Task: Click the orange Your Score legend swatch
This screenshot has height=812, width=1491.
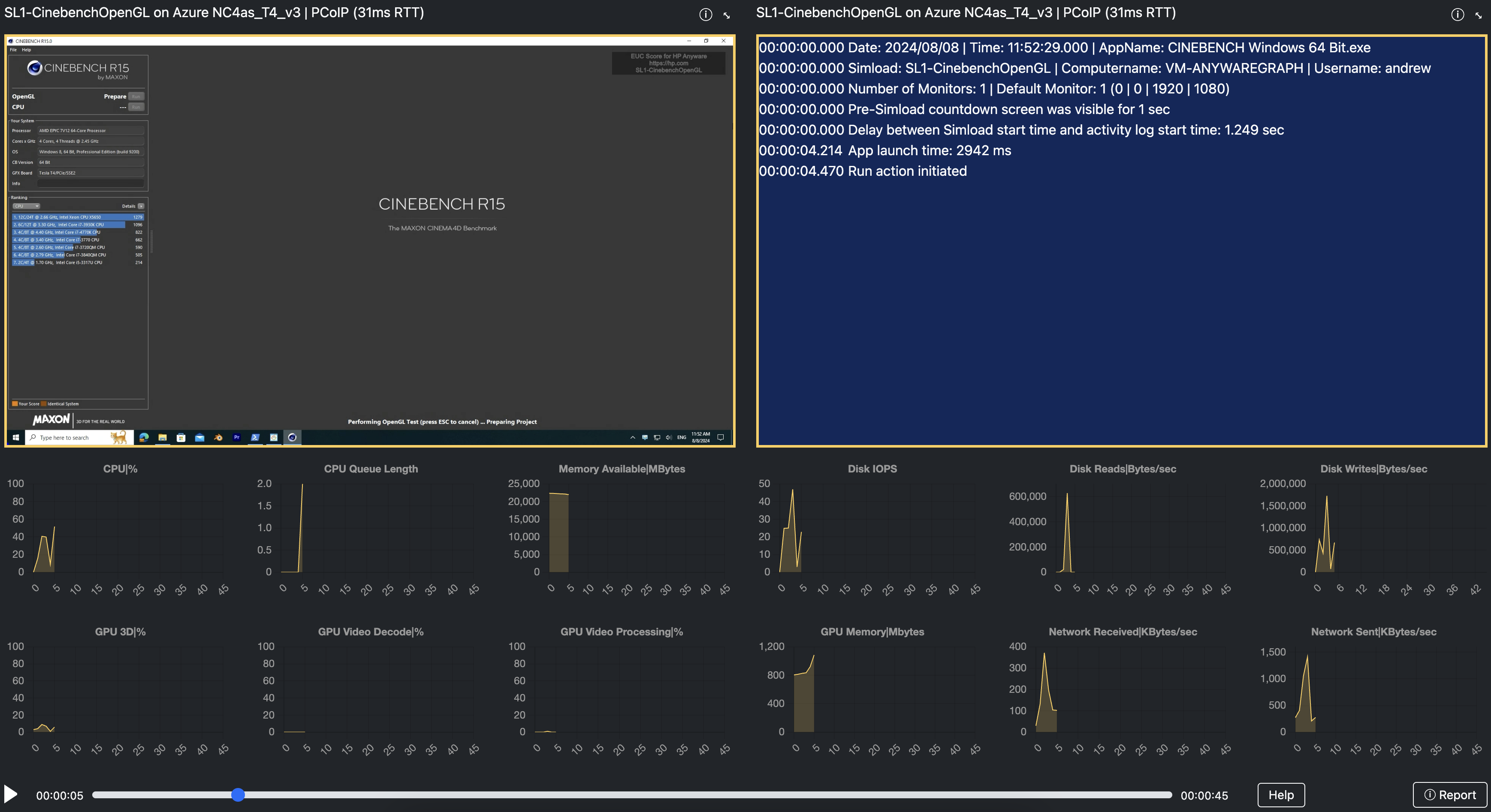Action: click(x=15, y=404)
